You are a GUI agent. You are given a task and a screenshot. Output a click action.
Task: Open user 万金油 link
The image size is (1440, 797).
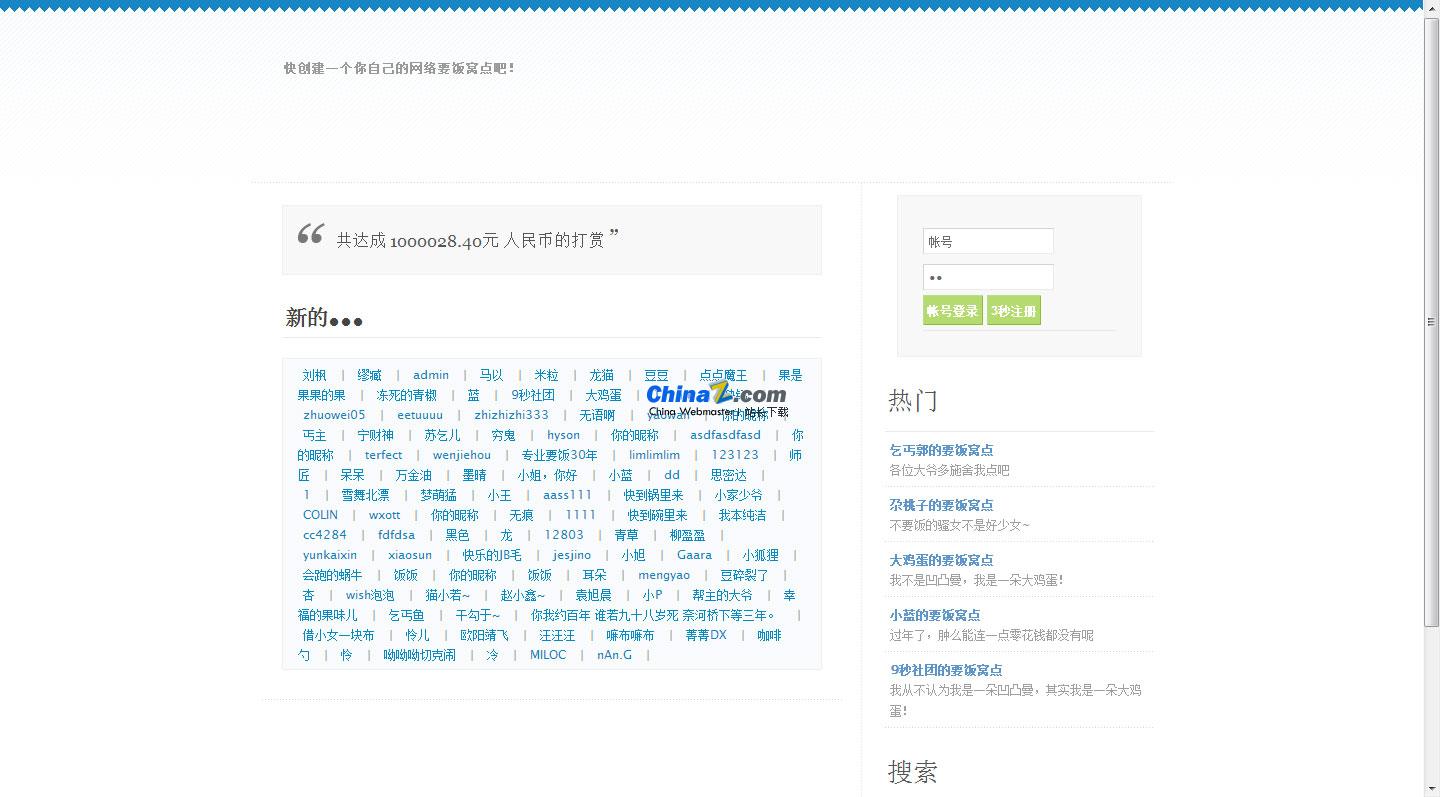(413, 475)
